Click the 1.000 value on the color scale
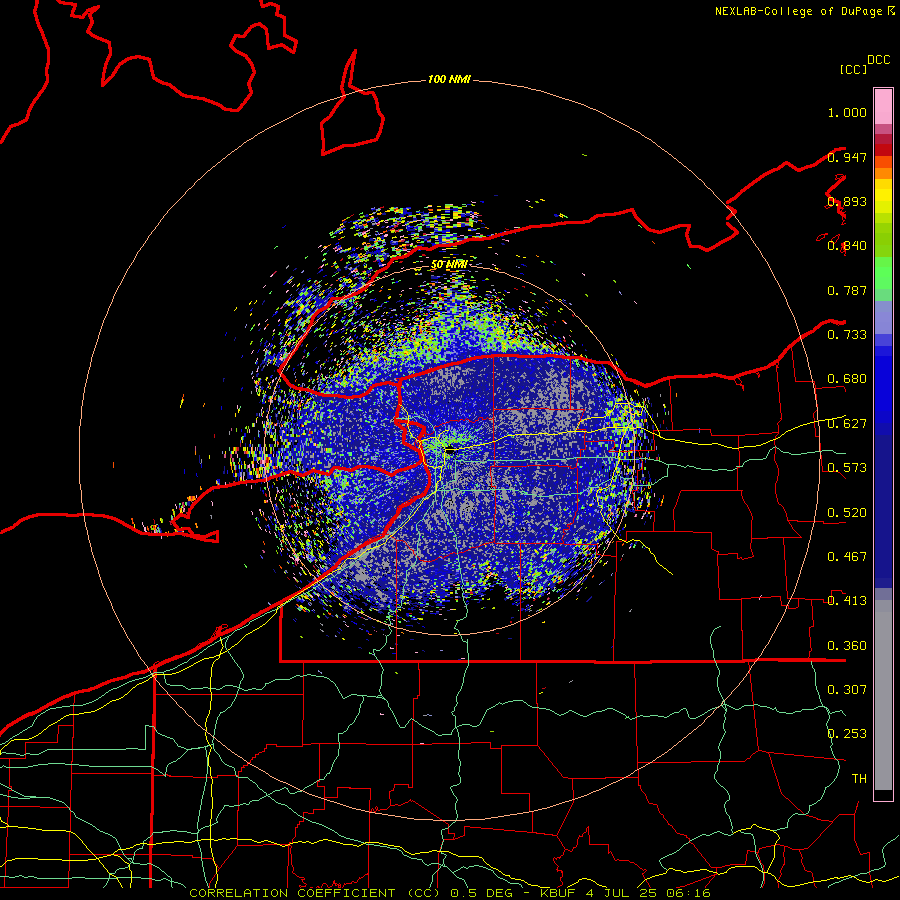This screenshot has width=900, height=900. tap(847, 112)
